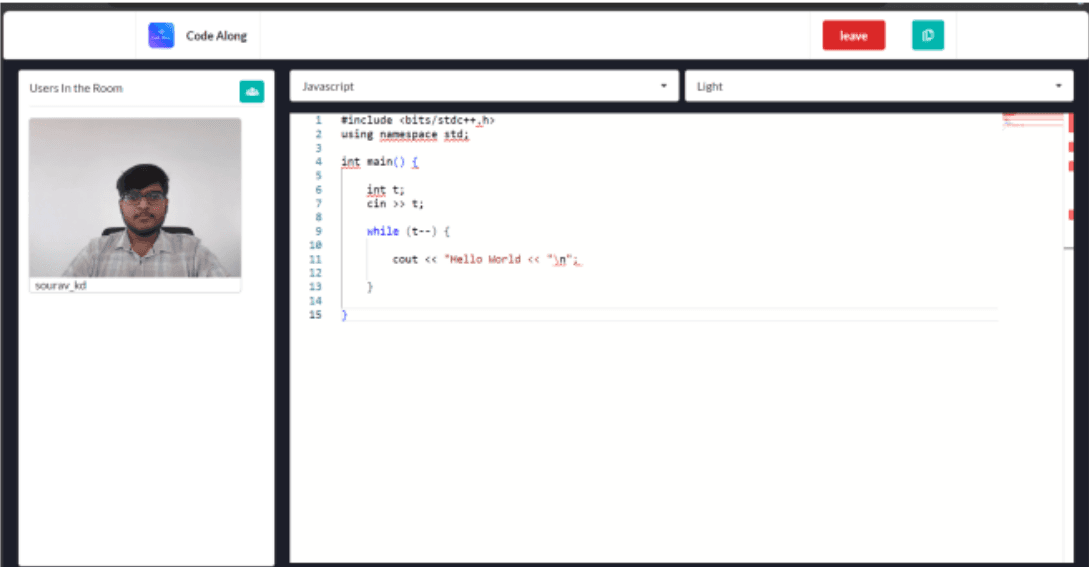The image size is (1089, 567).
Task: Place cursor on the #include line
Action: [417, 120]
